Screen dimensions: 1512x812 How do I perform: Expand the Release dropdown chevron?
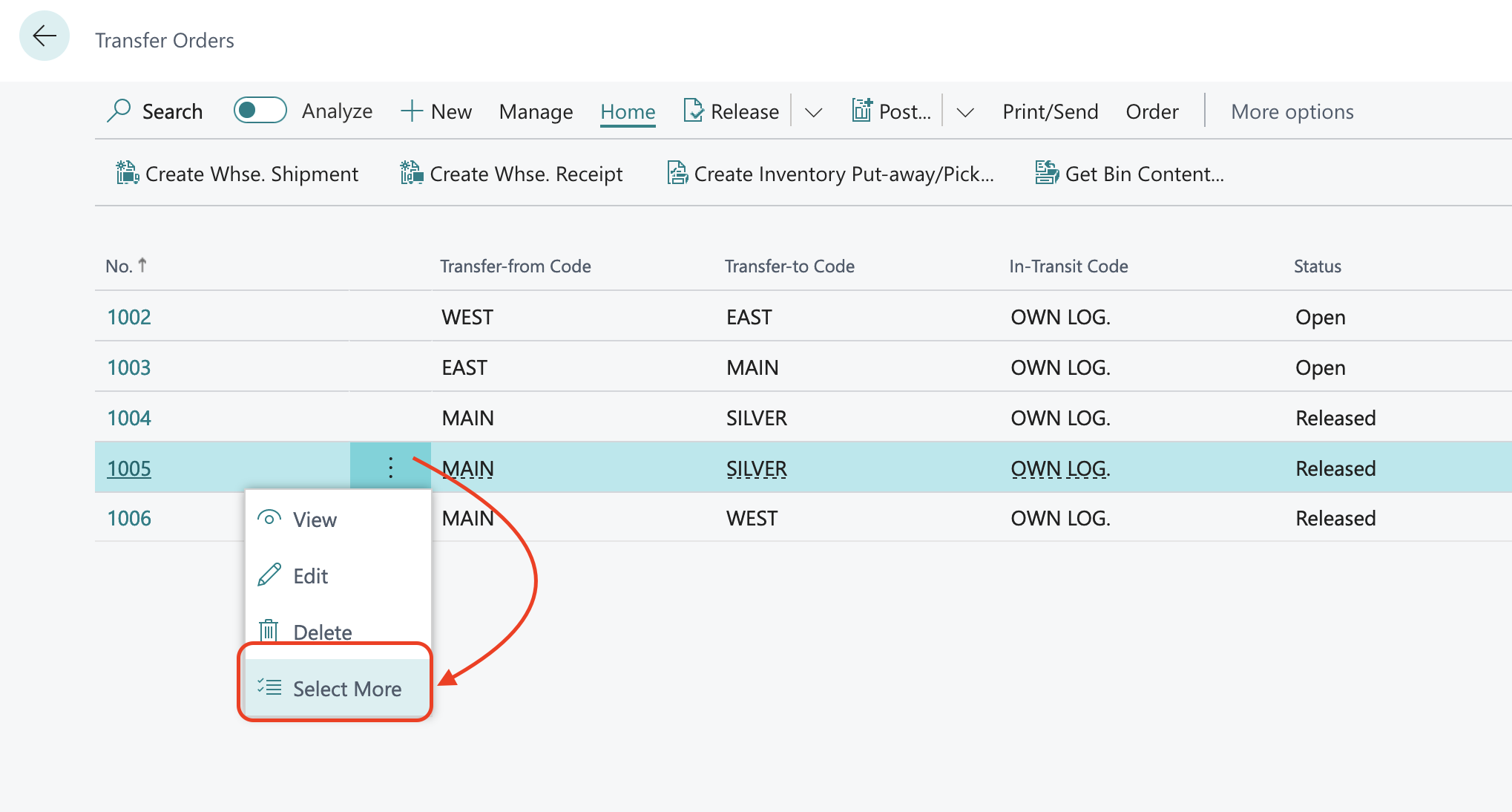coord(814,112)
